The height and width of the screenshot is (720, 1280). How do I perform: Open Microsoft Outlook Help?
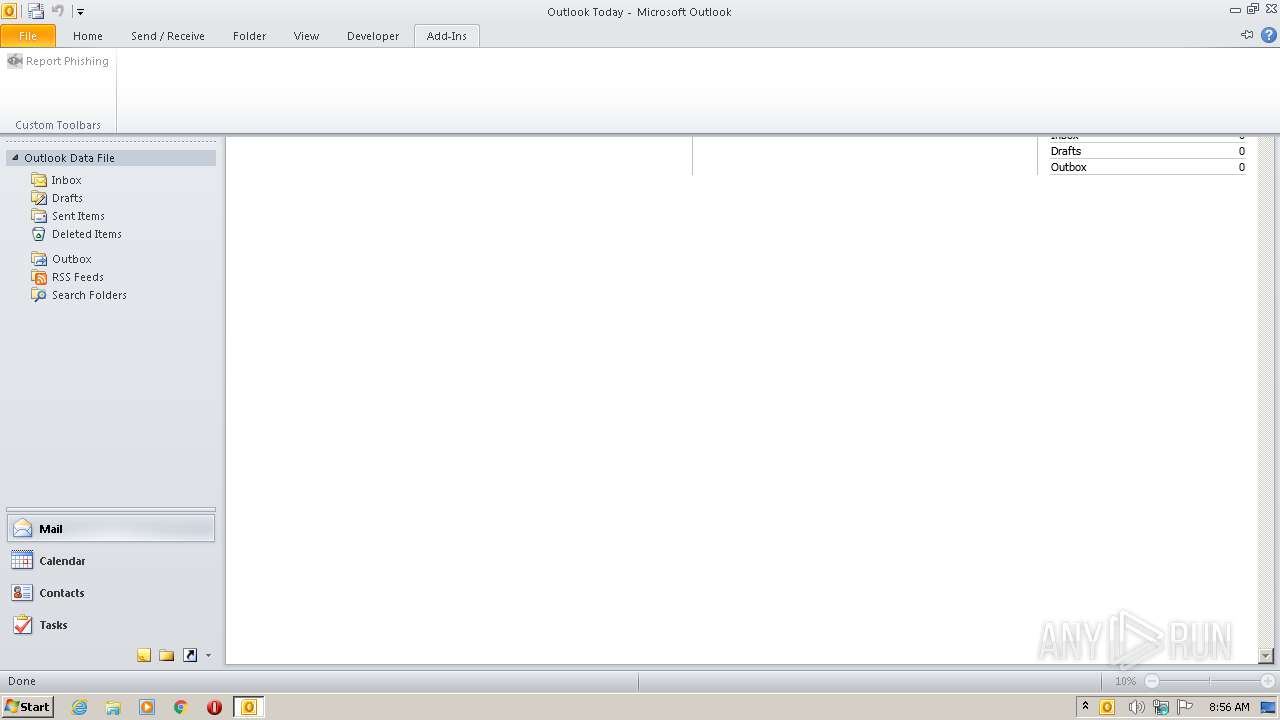point(1269,35)
